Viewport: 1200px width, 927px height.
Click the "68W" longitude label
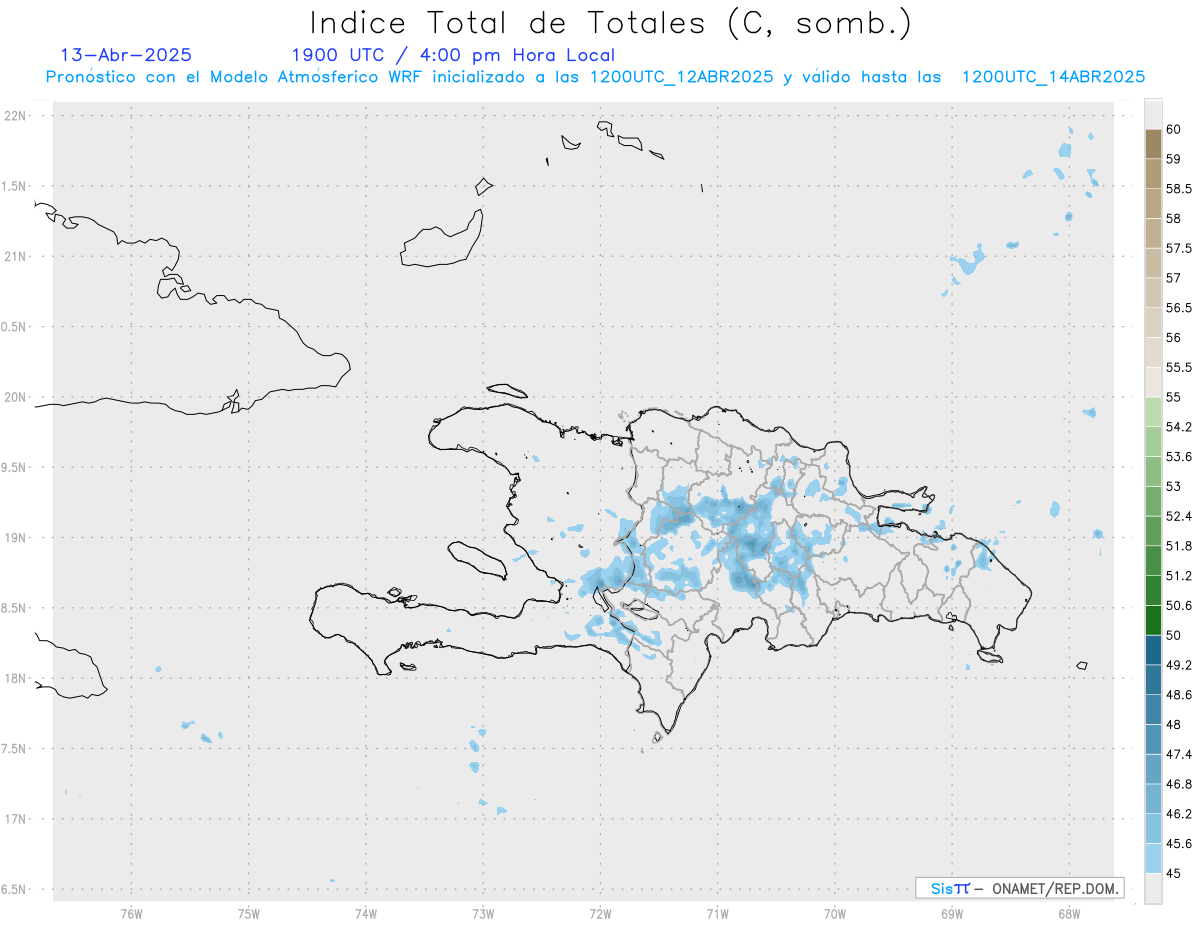click(x=1068, y=913)
